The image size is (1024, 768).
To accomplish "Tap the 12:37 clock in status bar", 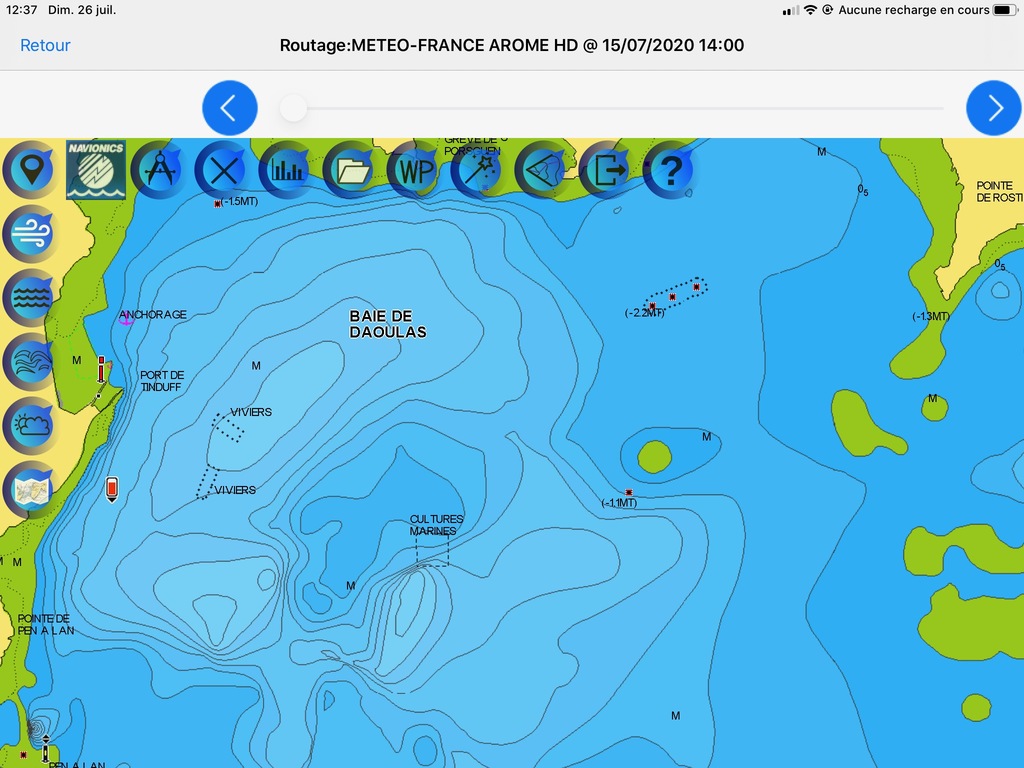I will pos(22,10).
